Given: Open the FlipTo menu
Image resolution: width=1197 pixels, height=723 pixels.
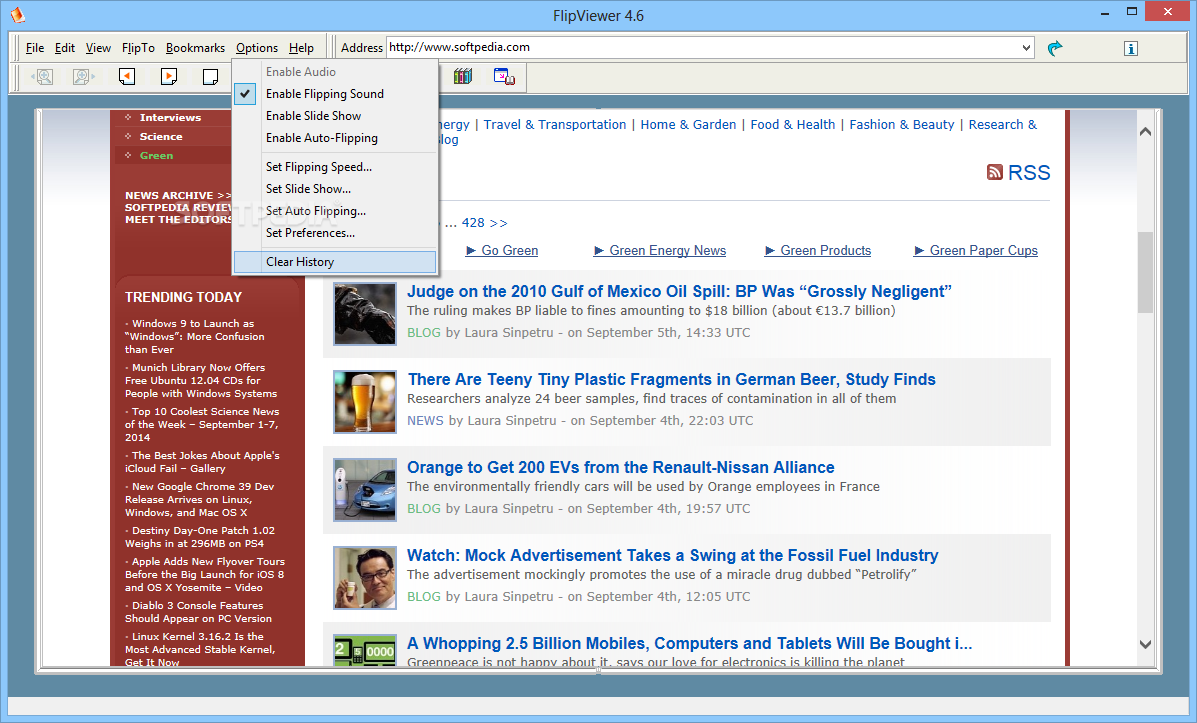Looking at the screenshot, I should 138,47.
